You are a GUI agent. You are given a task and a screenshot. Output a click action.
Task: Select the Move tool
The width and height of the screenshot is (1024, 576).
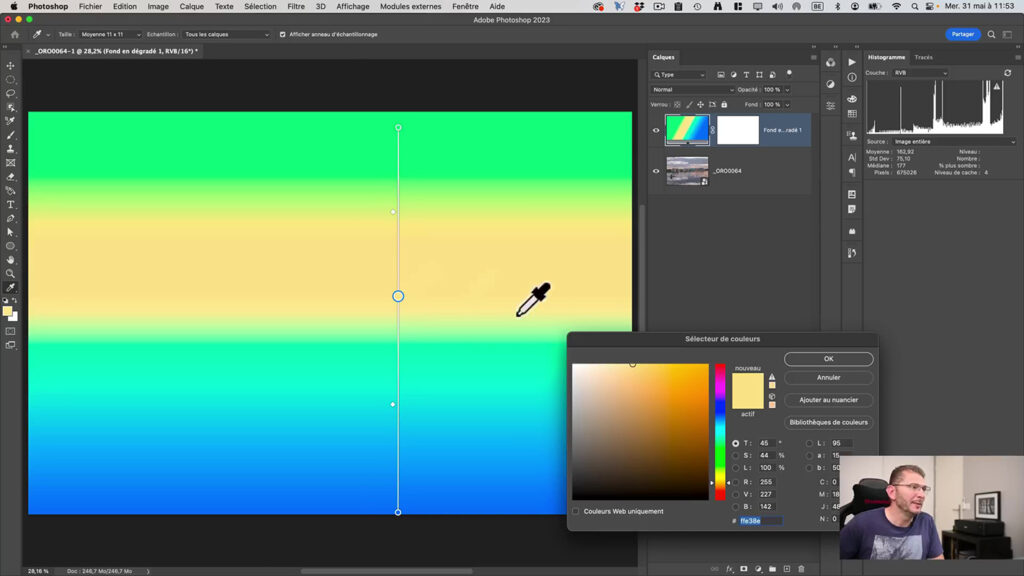point(10,65)
